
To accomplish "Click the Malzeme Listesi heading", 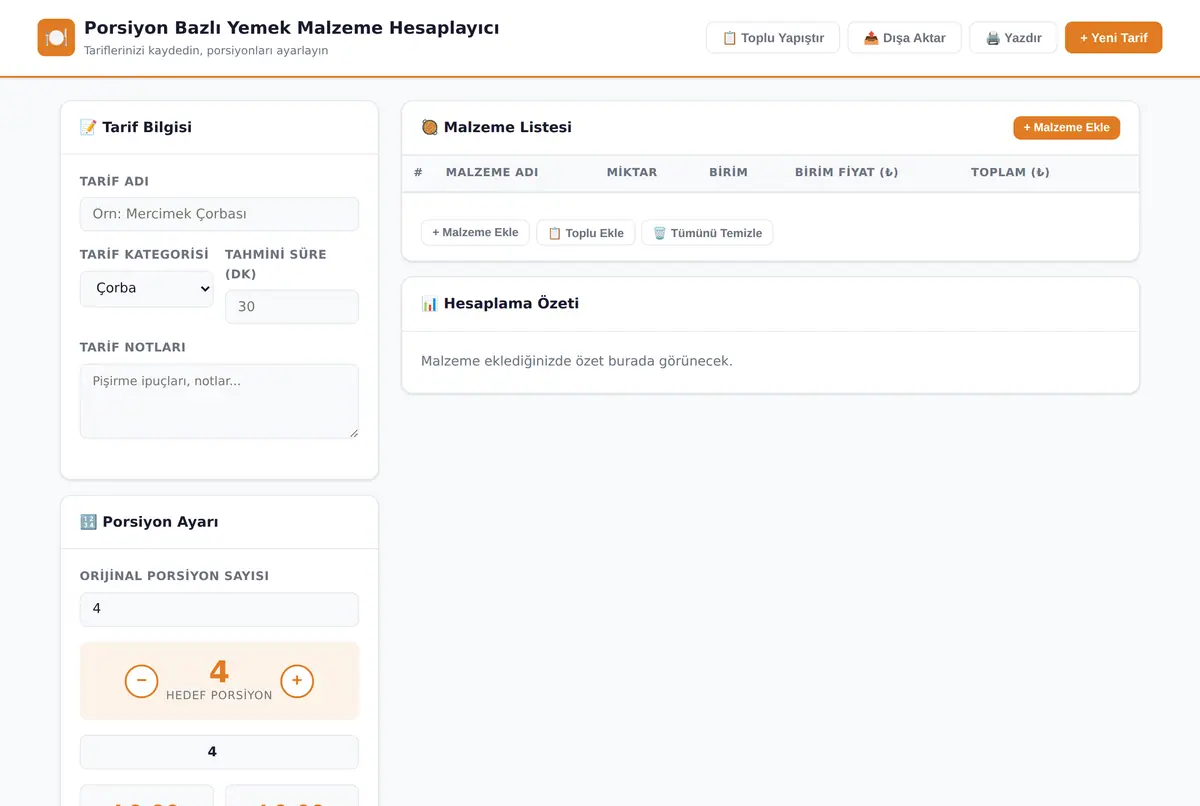I will 497,127.
